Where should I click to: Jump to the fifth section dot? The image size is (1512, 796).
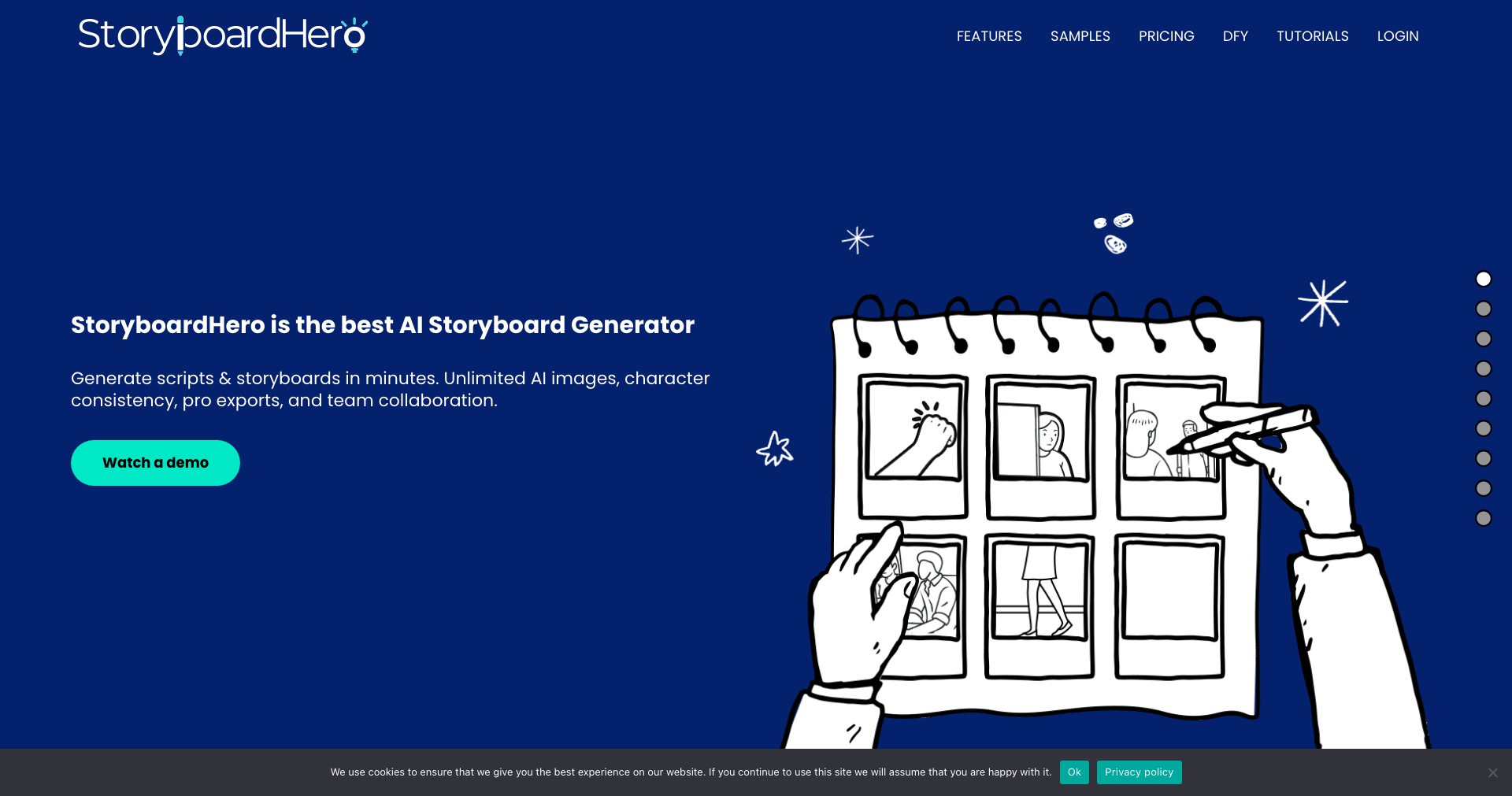click(x=1484, y=398)
